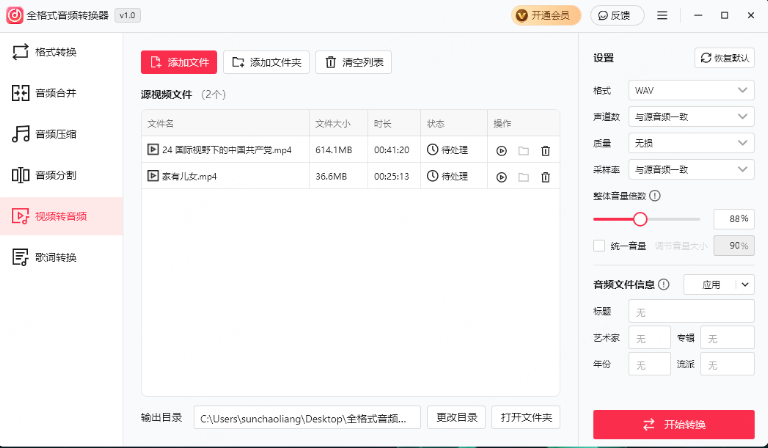The image size is (768, 448).
Task: Click the info icon next to 音频文件信息
Action: click(664, 284)
